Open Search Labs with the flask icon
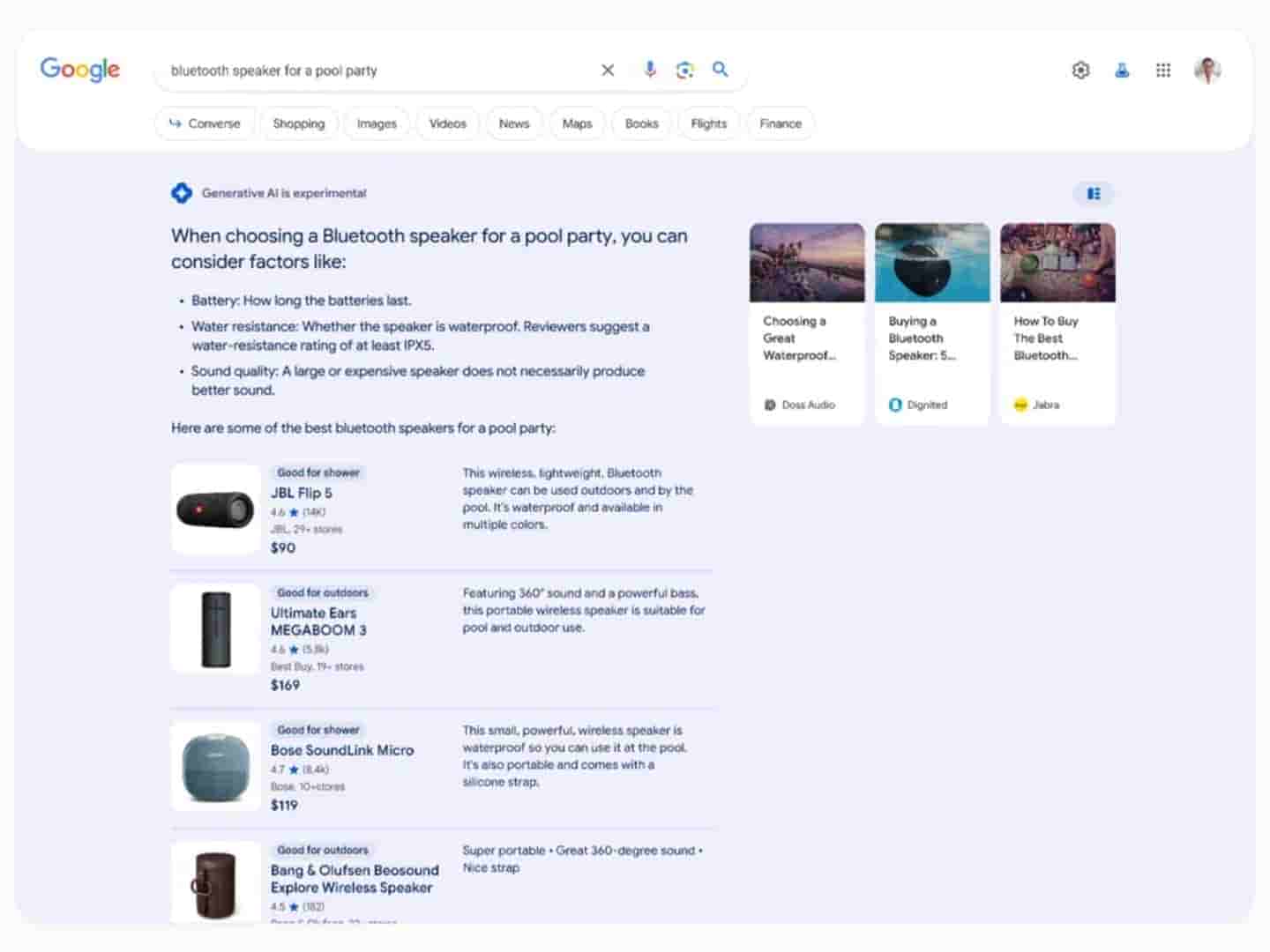Screen dimensions: 1270x952 [x=1122, y=70]
